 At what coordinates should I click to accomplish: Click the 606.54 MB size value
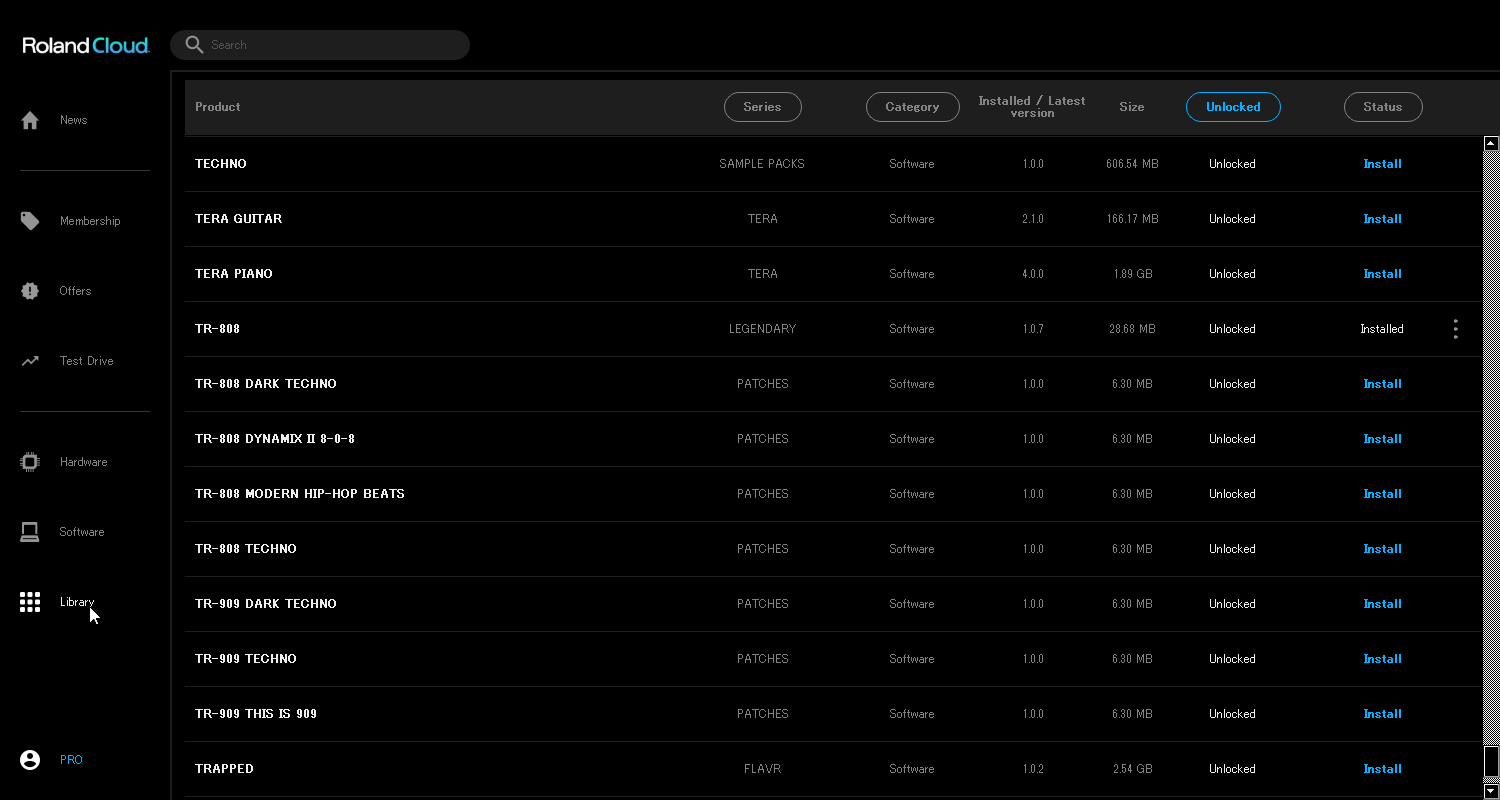pyautogui.click(x=1132, y=164)
